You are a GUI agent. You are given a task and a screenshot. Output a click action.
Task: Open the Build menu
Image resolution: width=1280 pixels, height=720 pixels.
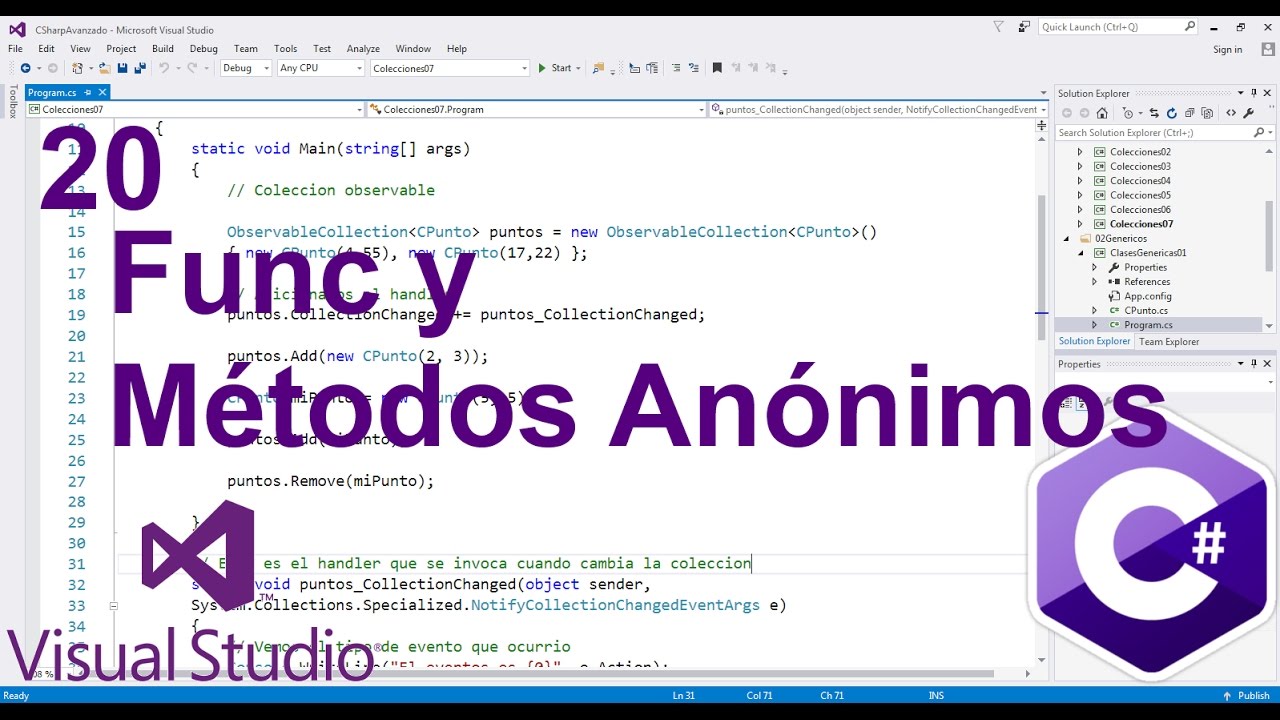pos(163,48)
